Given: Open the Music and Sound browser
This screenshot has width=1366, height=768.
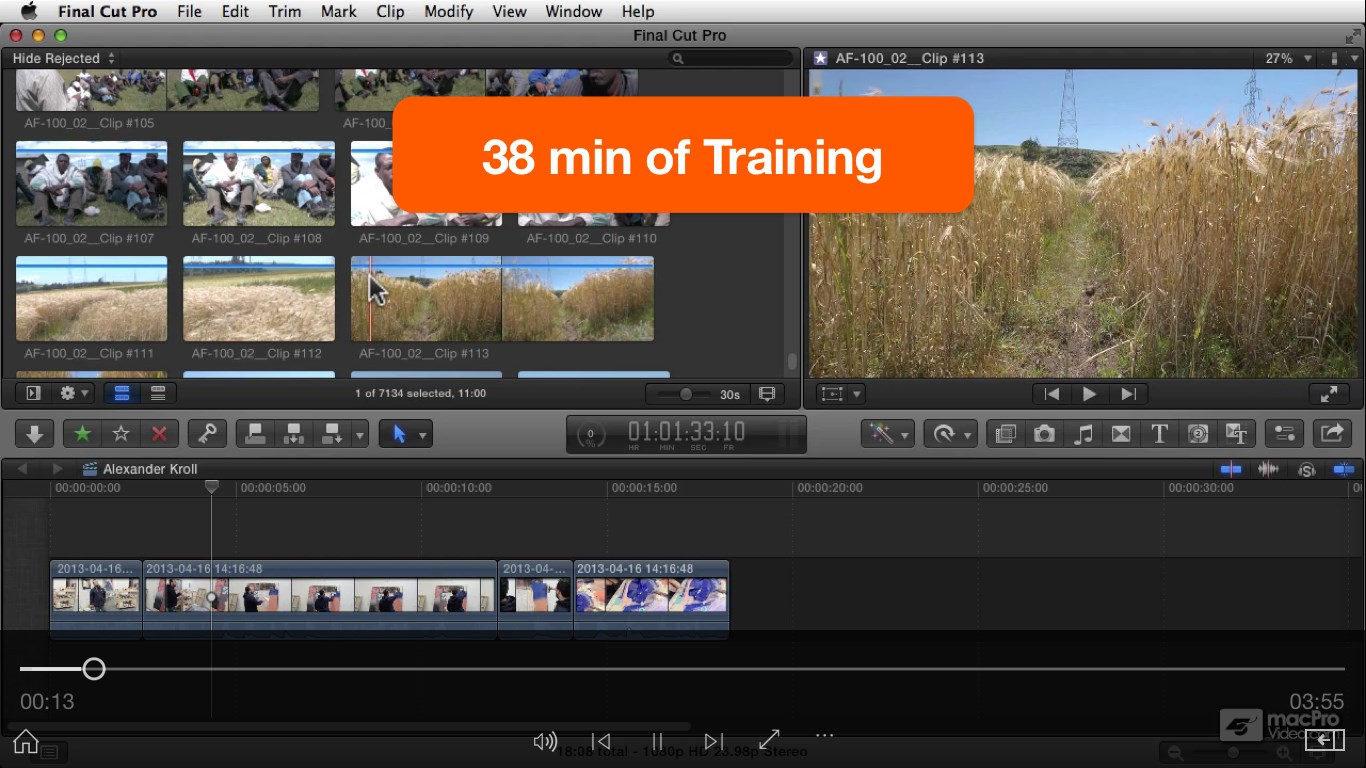Looking at the screenshot, I should point(1082,434).
